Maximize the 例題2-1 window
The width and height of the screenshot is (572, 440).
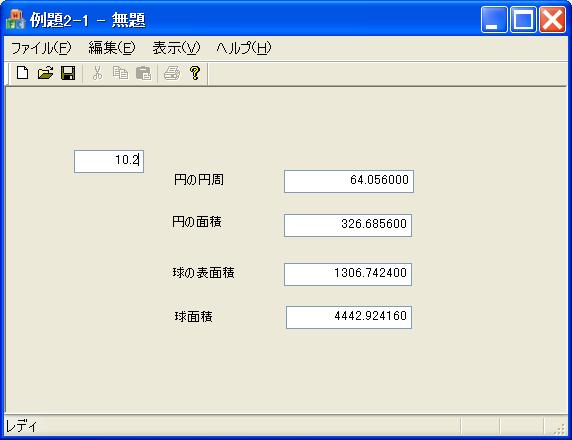[x=523, y=20]
